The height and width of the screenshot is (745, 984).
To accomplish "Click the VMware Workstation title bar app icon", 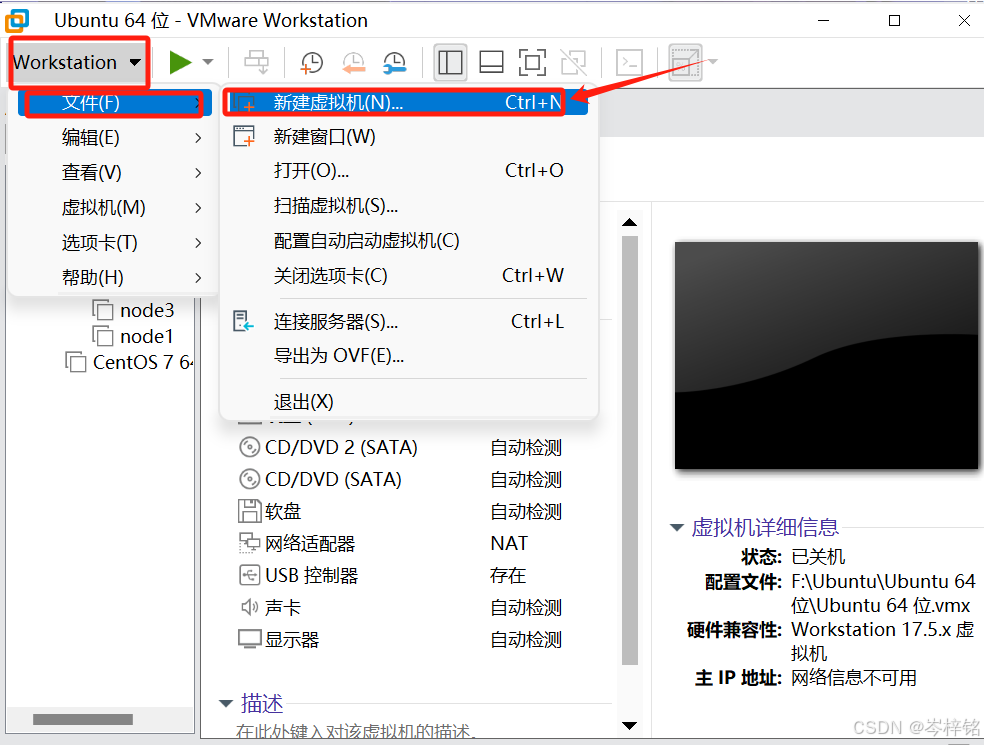I will 17,21.
